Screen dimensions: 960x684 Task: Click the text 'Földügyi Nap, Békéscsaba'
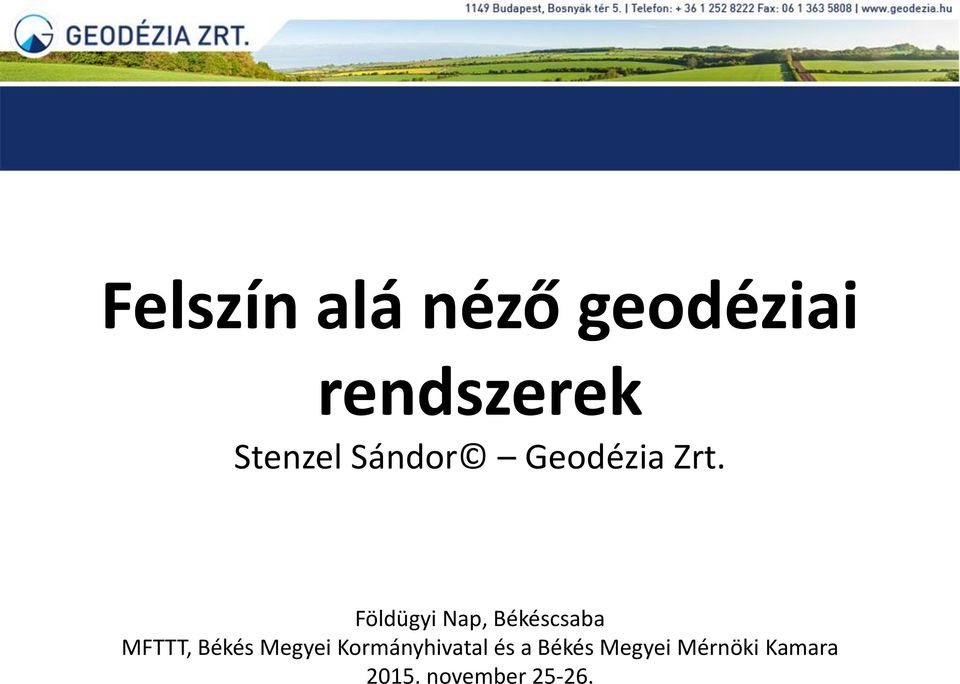(x=480, y=618)
